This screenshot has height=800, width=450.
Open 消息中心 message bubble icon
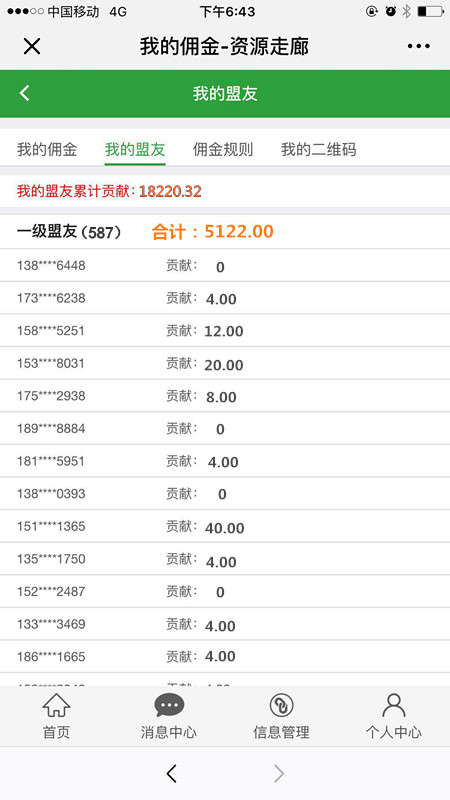tap(169, 705)
